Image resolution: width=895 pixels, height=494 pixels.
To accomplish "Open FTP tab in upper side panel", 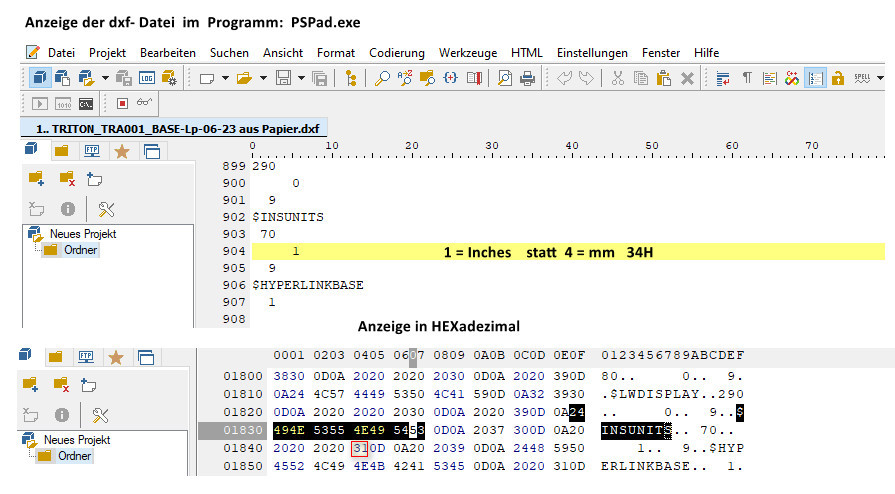I will click(91, 151).
